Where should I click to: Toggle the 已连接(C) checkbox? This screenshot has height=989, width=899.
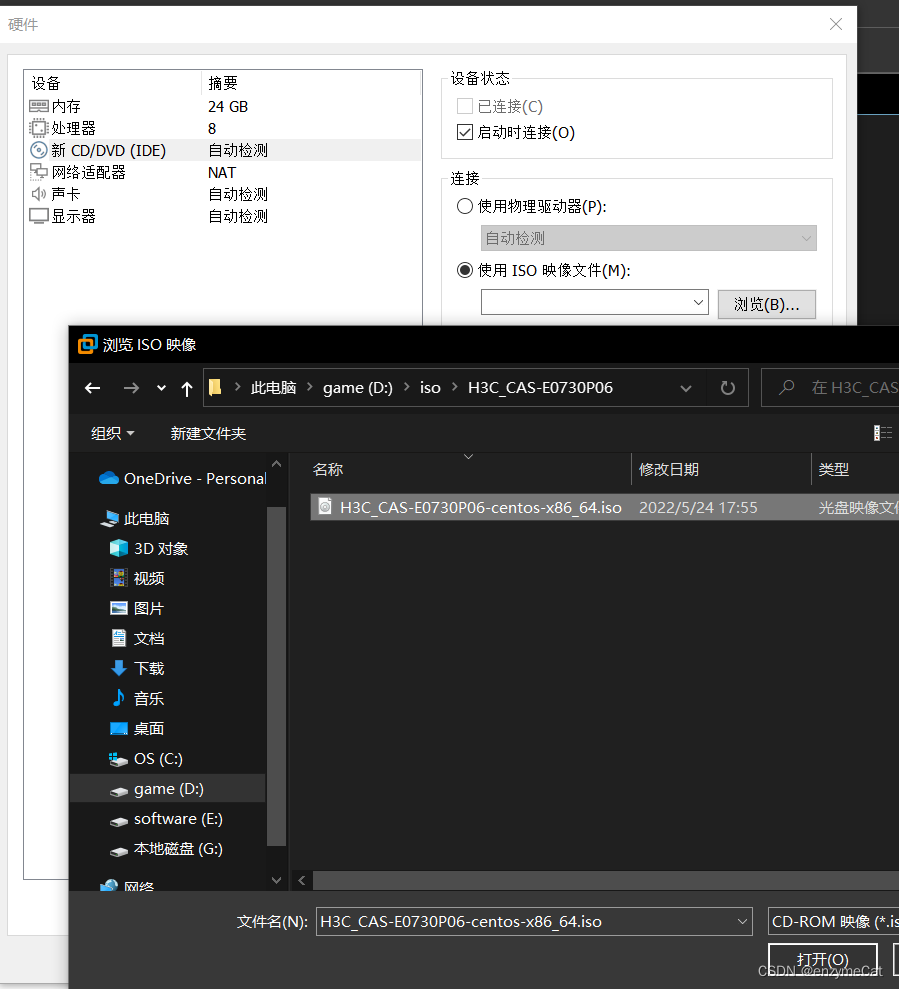[x=465, y=106]
